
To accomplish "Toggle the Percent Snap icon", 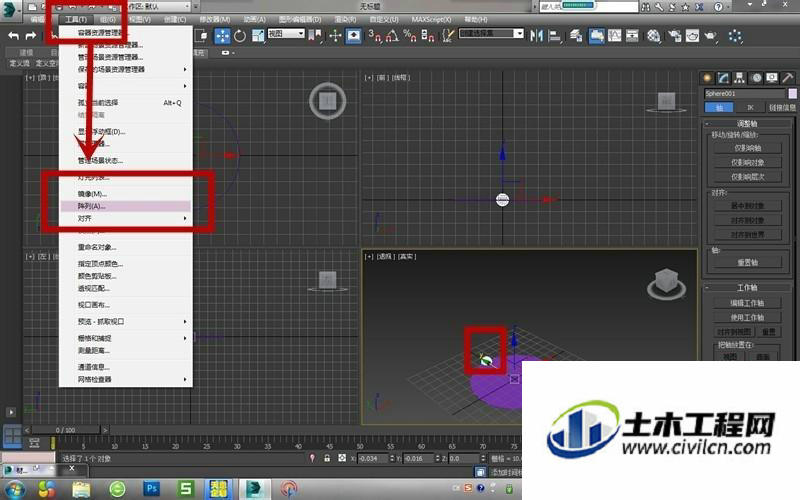I will click(410, 36).
